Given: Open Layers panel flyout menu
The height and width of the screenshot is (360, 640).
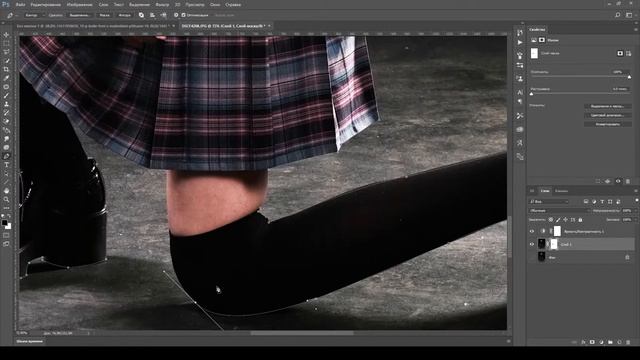Looking at the screenshot, I should (x=636, y=191).
